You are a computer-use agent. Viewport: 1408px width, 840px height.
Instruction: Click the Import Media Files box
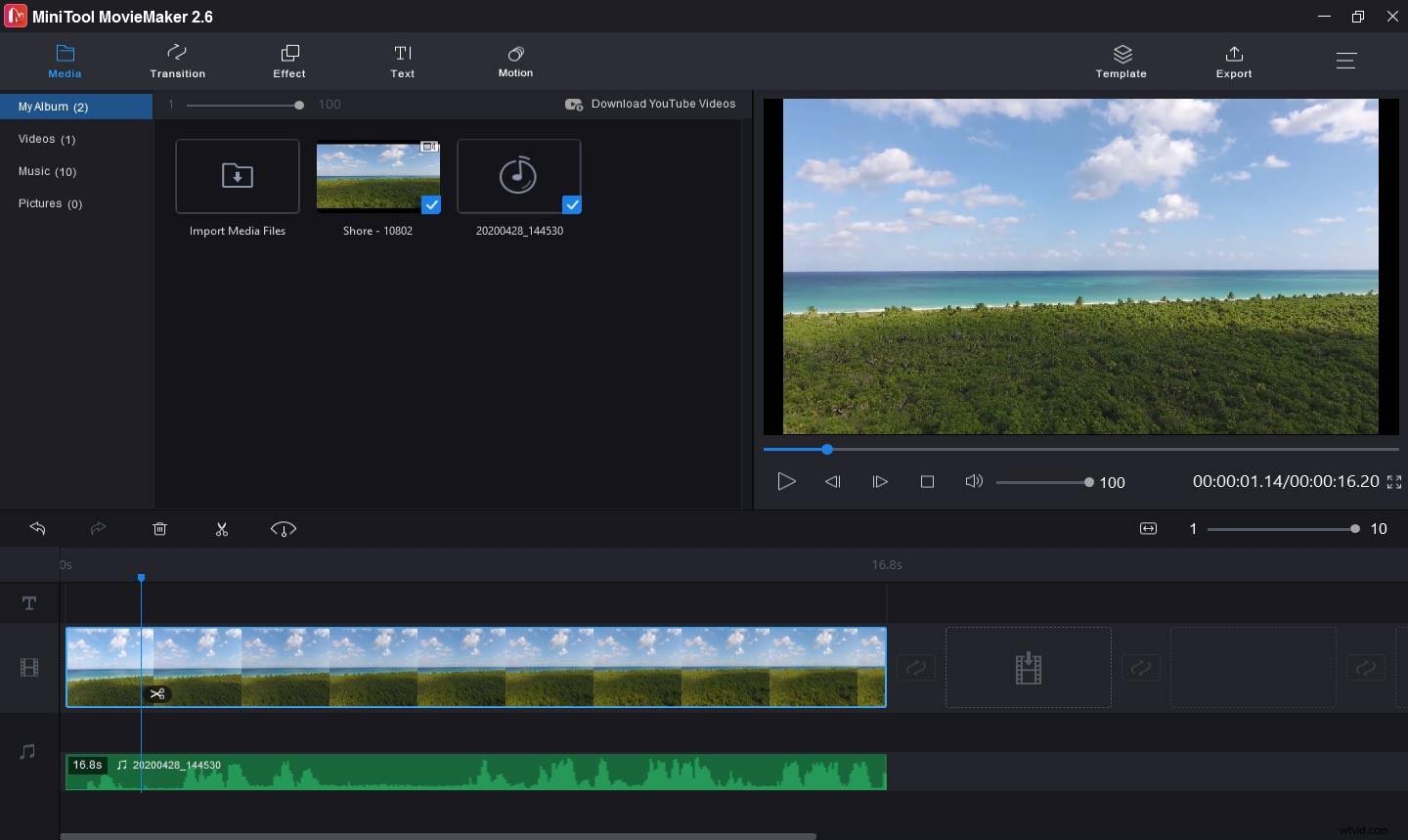238,176
